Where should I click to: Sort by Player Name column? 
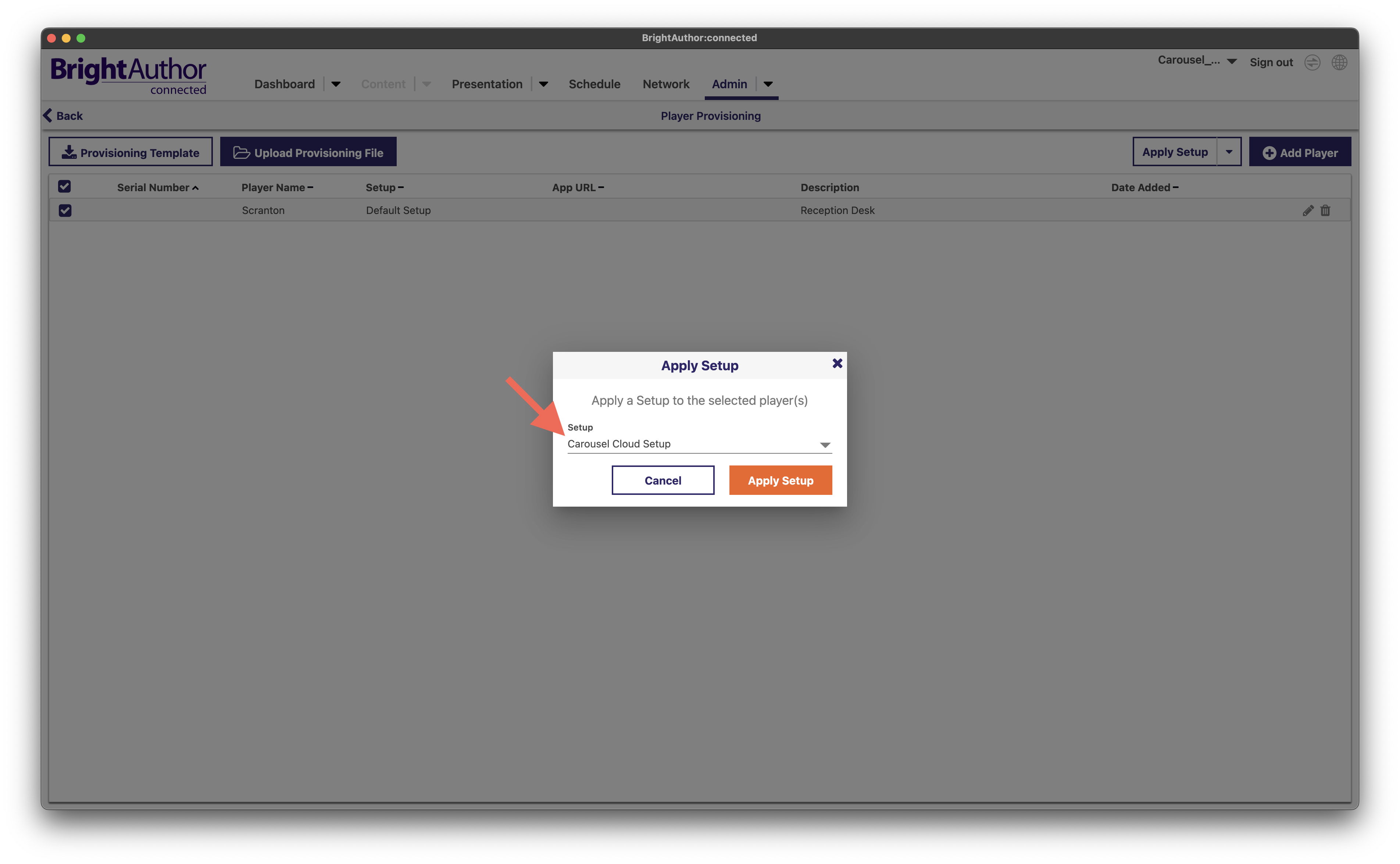[x=277, y=188]
